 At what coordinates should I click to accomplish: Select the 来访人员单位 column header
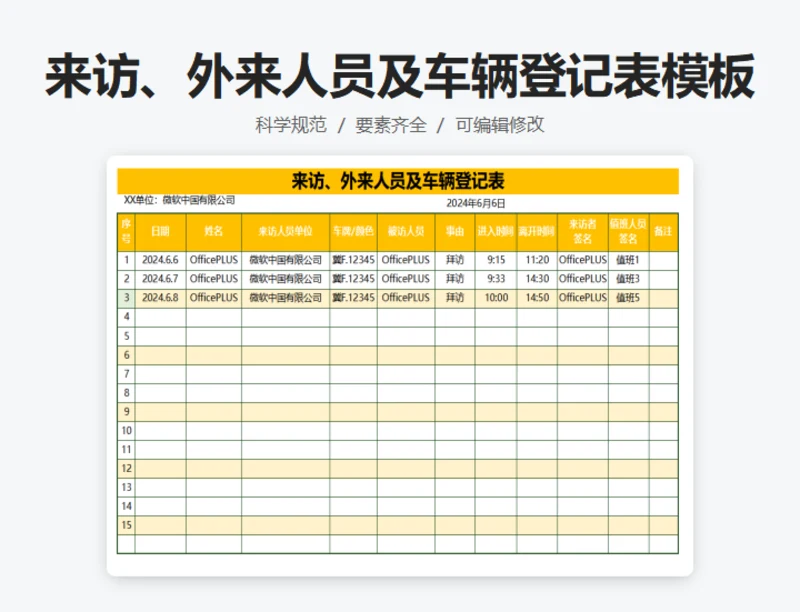[285, 232]
